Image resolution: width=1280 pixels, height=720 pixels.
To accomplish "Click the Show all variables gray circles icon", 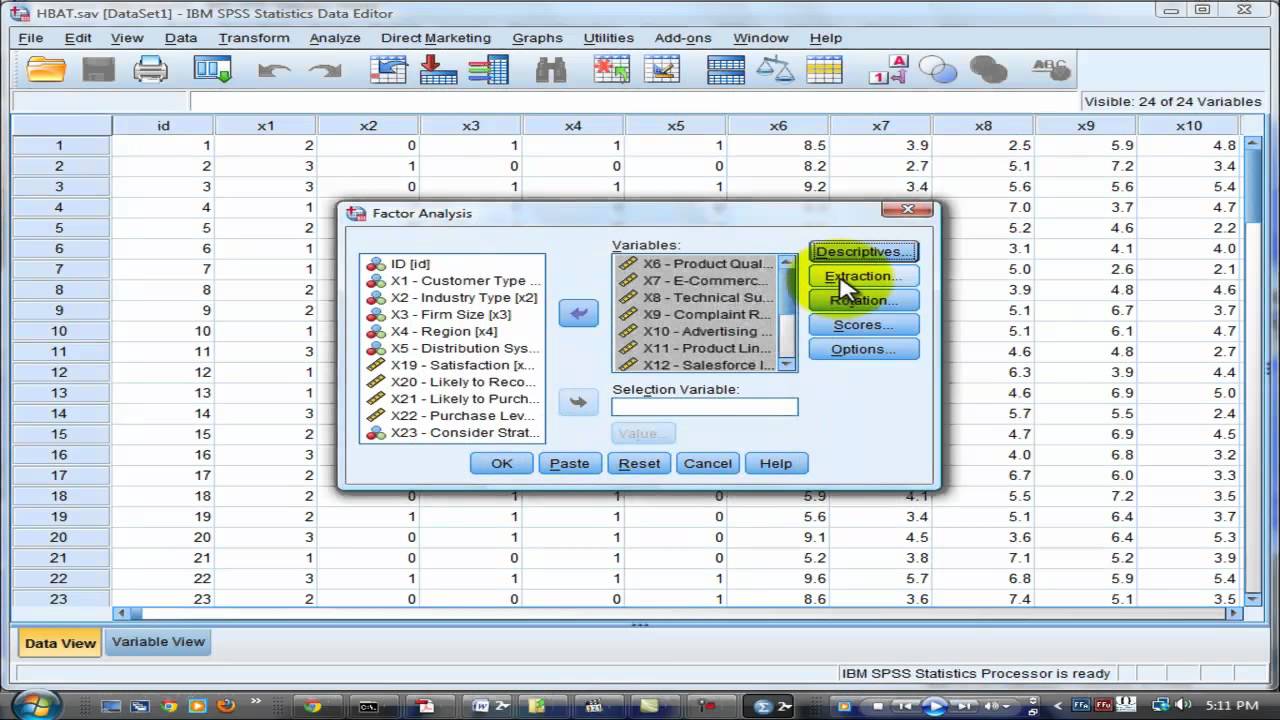I will pyautogui.click(x=988, y=69).
